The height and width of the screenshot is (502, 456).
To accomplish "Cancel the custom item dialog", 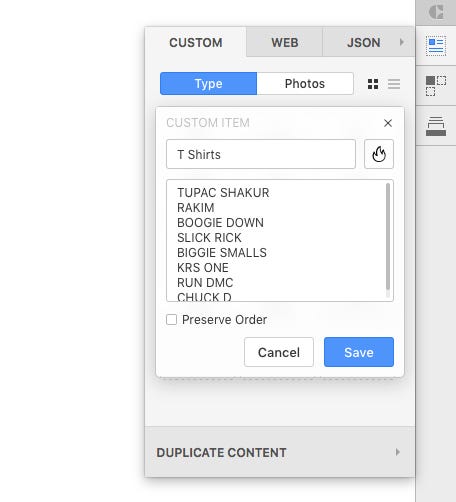I will tap(279, 352).
